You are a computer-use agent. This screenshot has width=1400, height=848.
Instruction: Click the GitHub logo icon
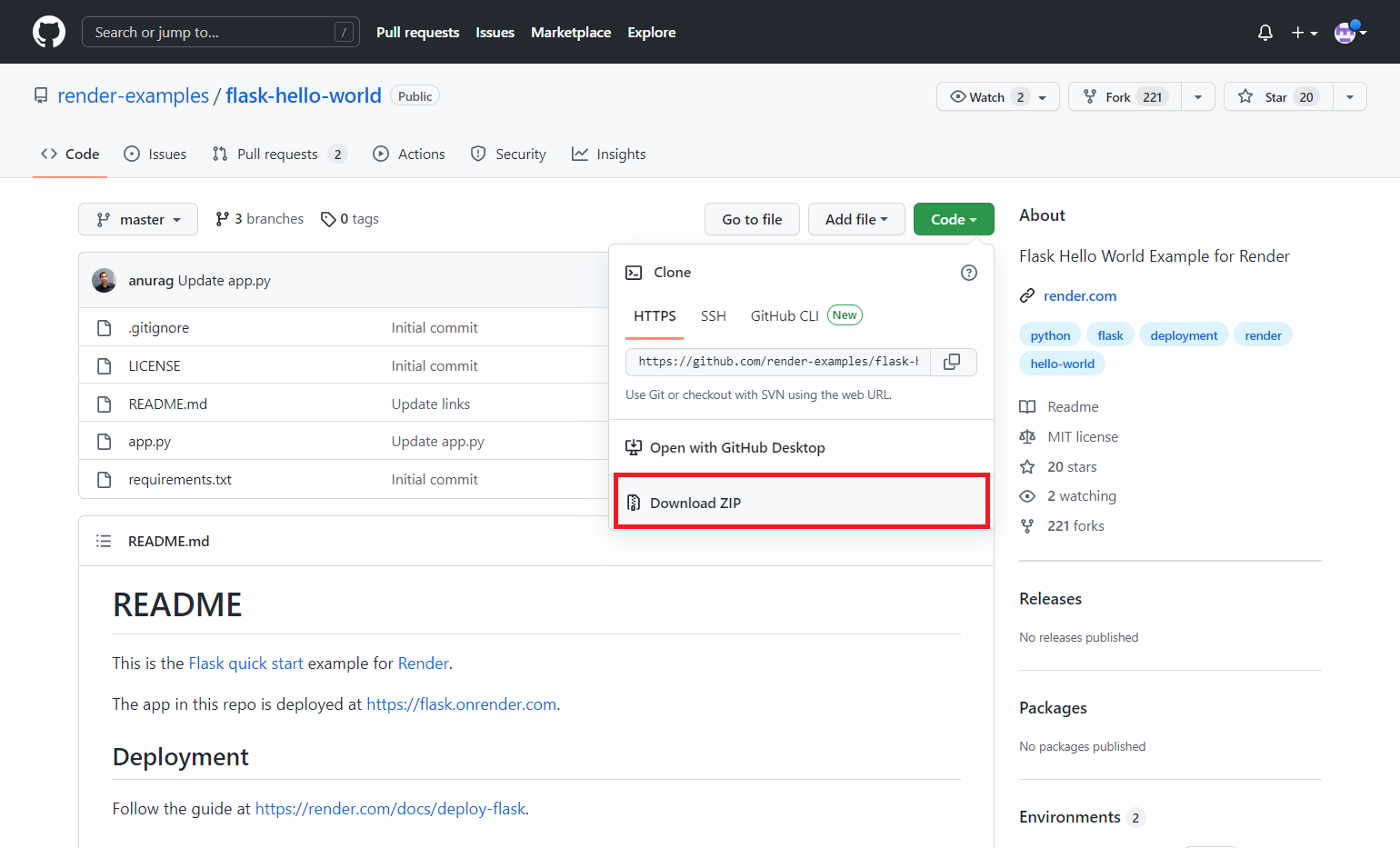49,32
